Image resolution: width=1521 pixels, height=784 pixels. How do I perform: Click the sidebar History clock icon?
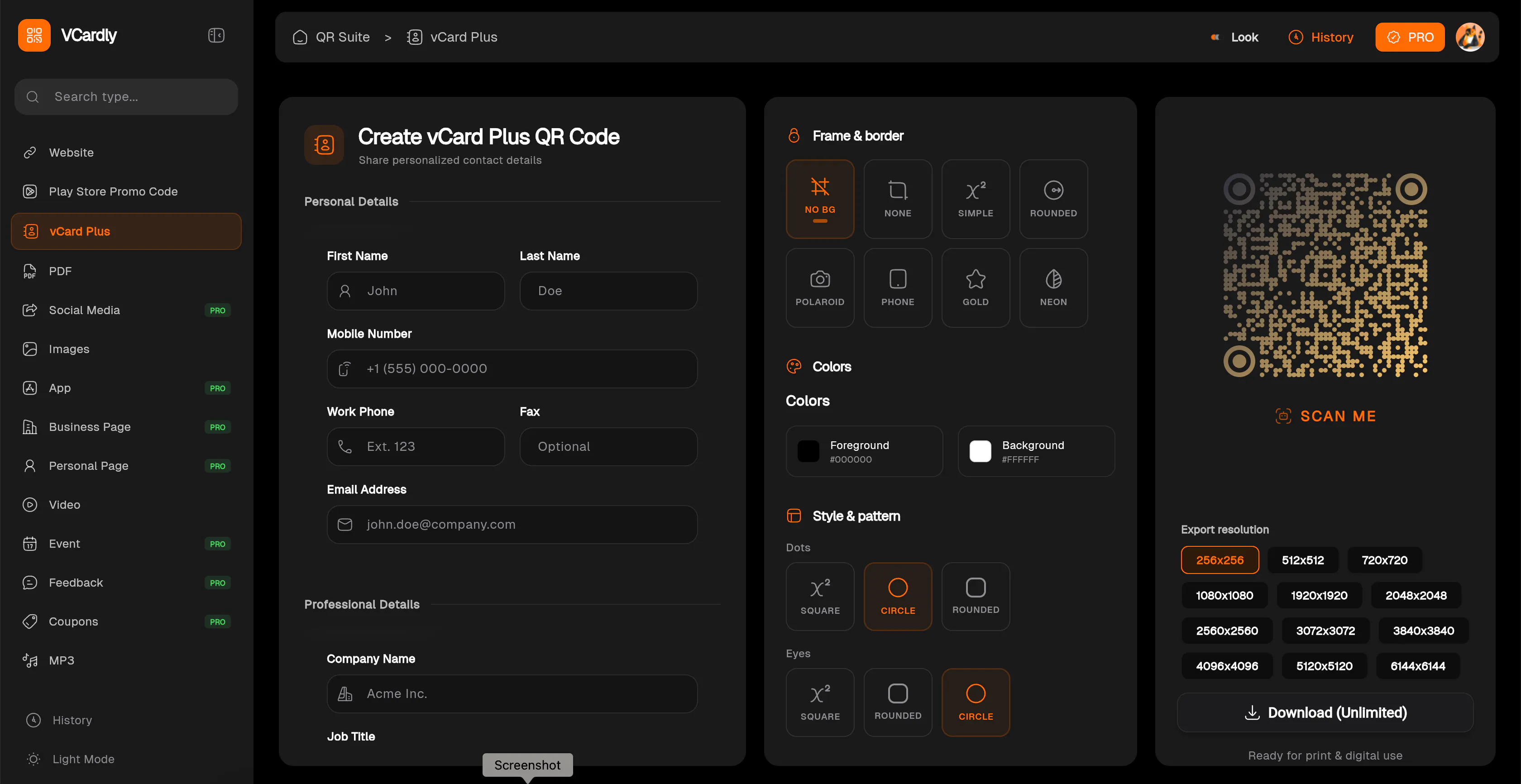pos(33,720)
